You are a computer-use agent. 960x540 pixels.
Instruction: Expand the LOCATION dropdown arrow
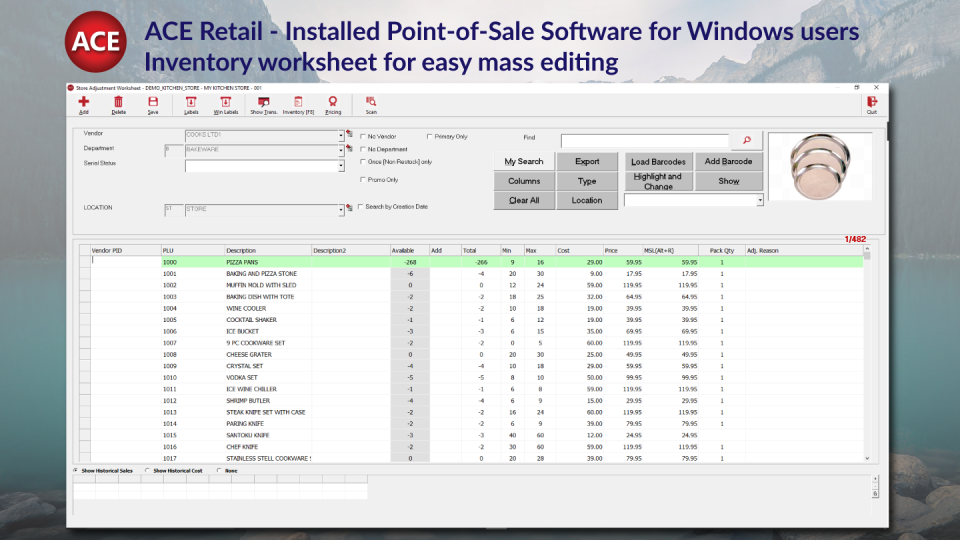[x=340, y=210]
